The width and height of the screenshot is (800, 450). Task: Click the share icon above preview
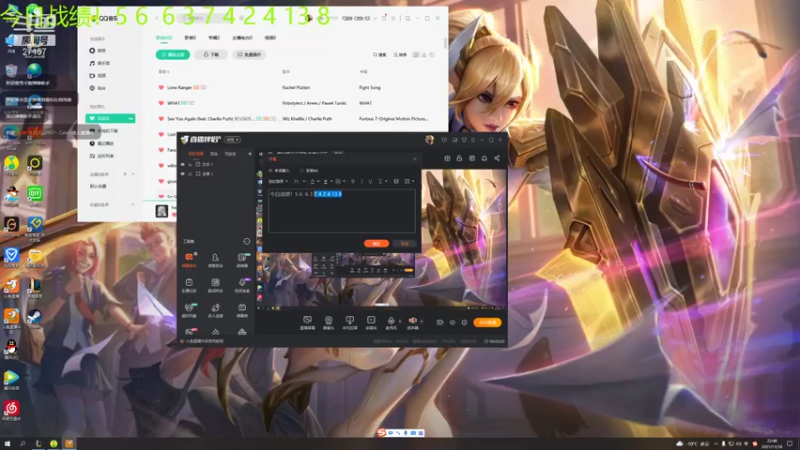(x=497, y=158)
